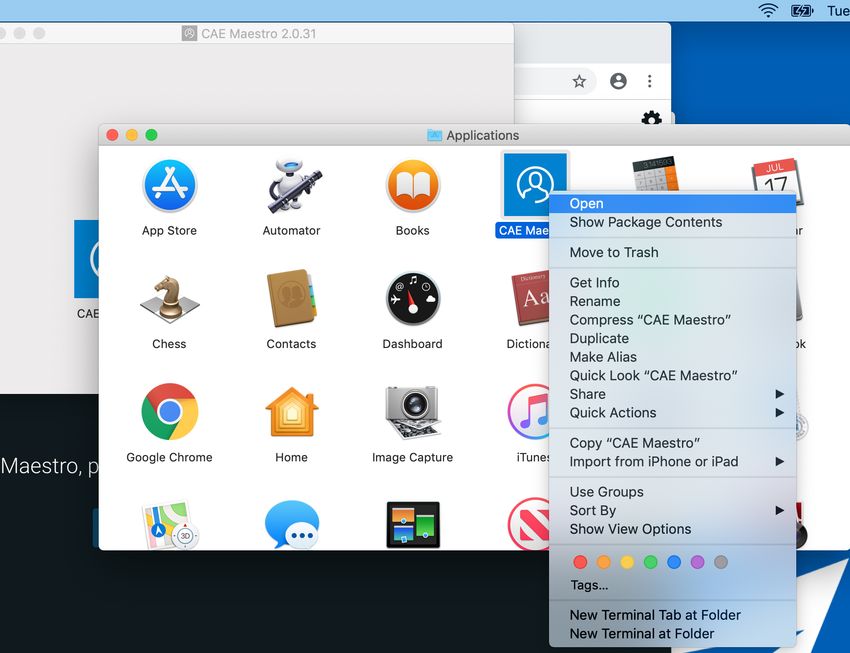Select the Maps app icon
The height and width of the screenshot is (653, 850).
[x=169, y=525]
